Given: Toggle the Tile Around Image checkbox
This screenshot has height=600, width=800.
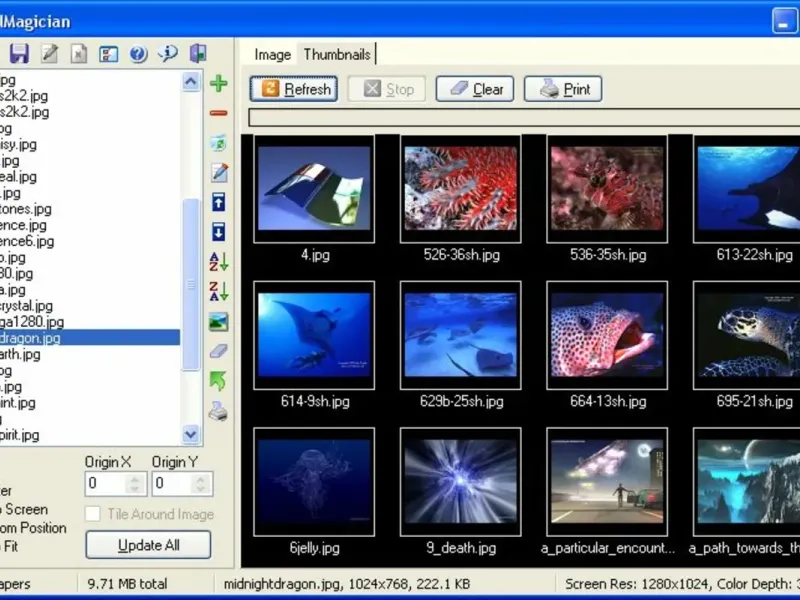Looking at the screenshot, I should [x=93, y=514].
